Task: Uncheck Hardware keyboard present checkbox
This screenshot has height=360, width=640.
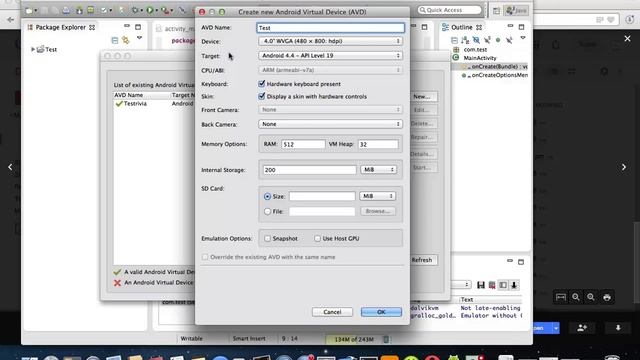Action: tap(262, 83)
